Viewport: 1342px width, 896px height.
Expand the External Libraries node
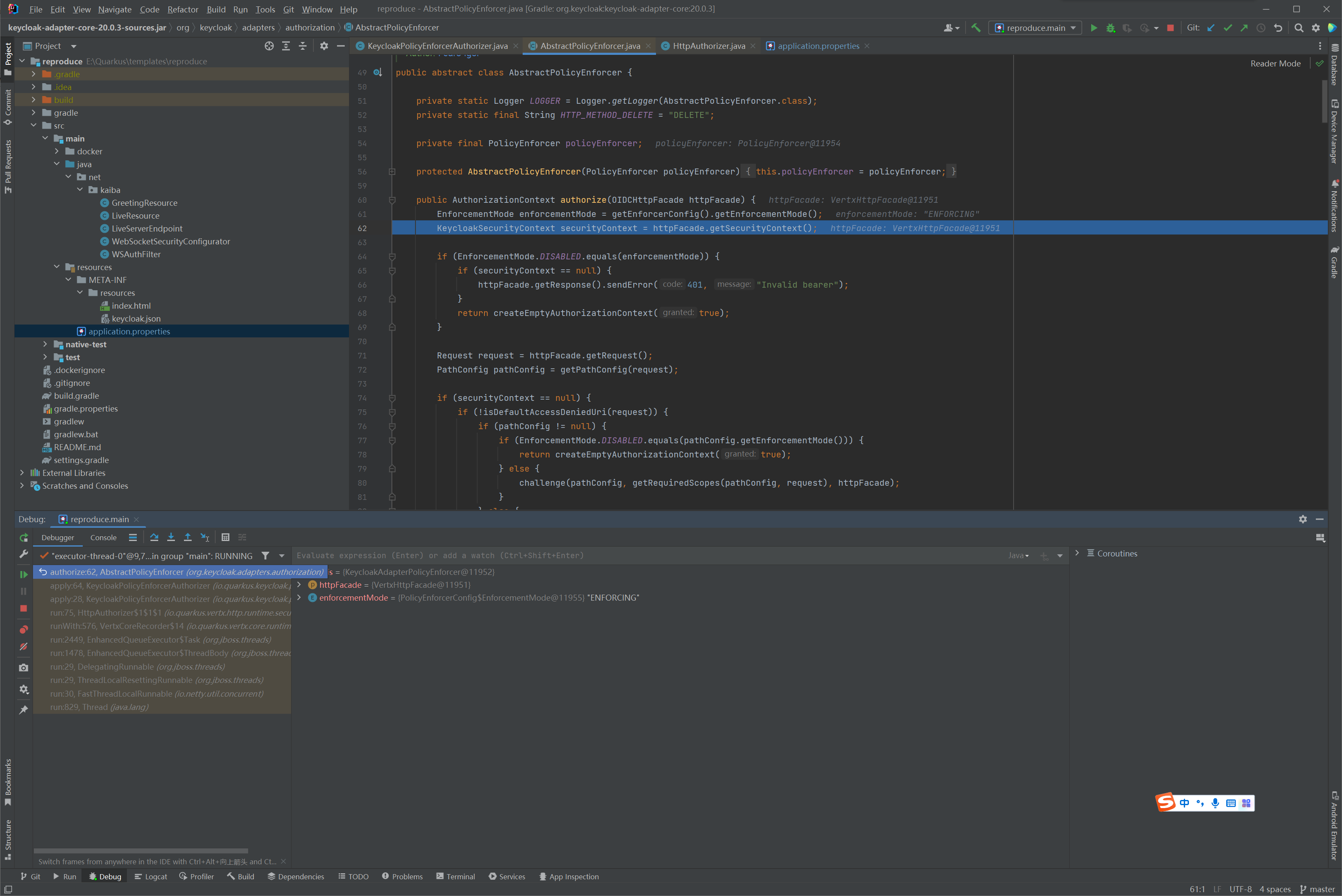coord(22,472)
